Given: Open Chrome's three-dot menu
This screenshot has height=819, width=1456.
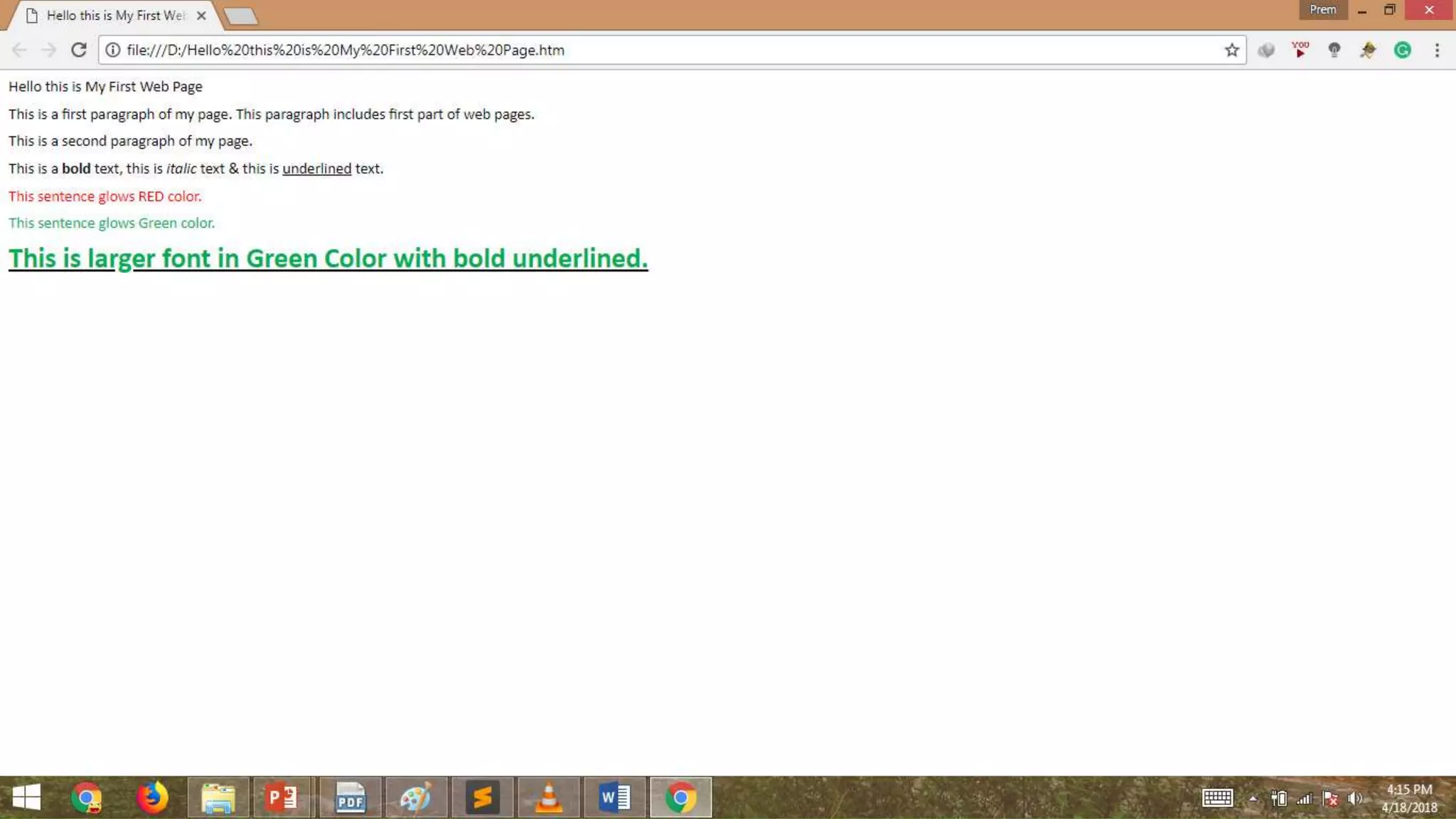Looking at the screenshot, I should tap(1437, 50).
